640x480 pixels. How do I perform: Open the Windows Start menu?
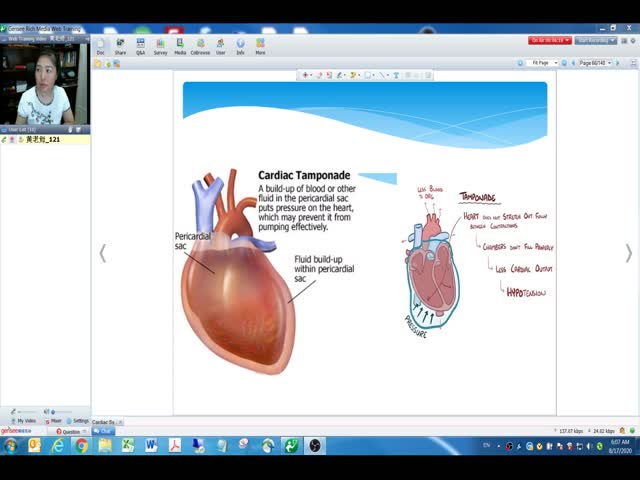tap(11, 445)
